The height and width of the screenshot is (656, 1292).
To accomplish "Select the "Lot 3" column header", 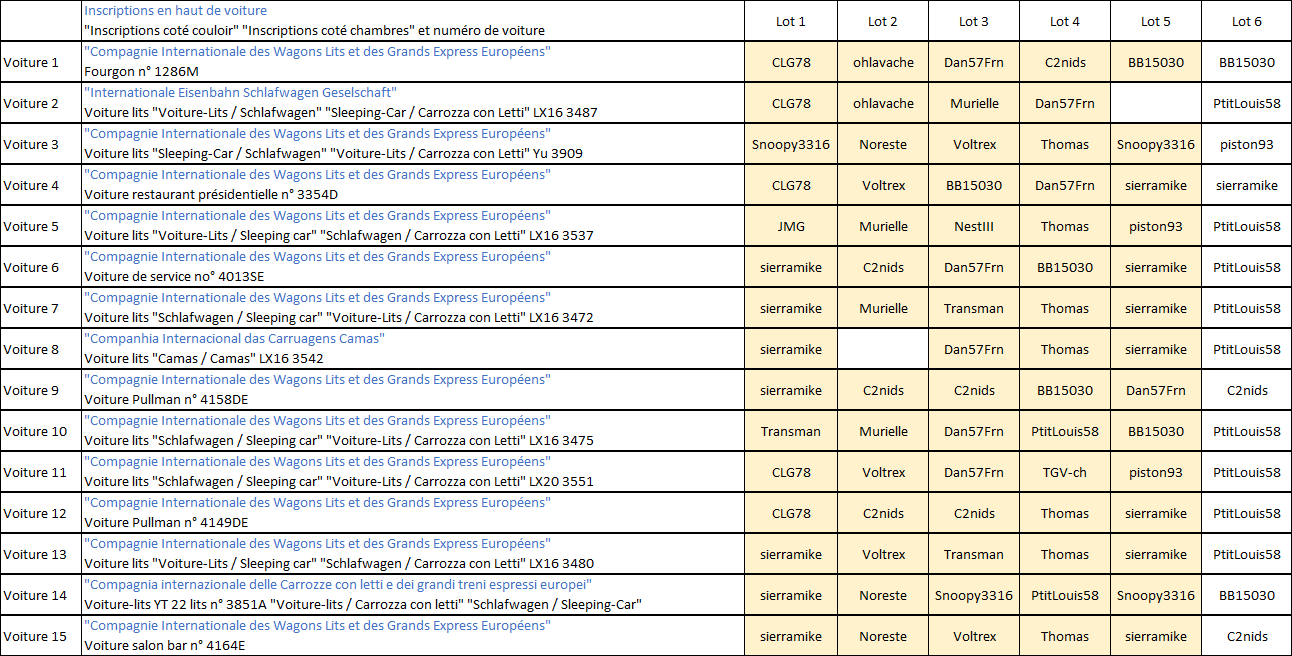I will pyautogui.click(x=974, y=21).
